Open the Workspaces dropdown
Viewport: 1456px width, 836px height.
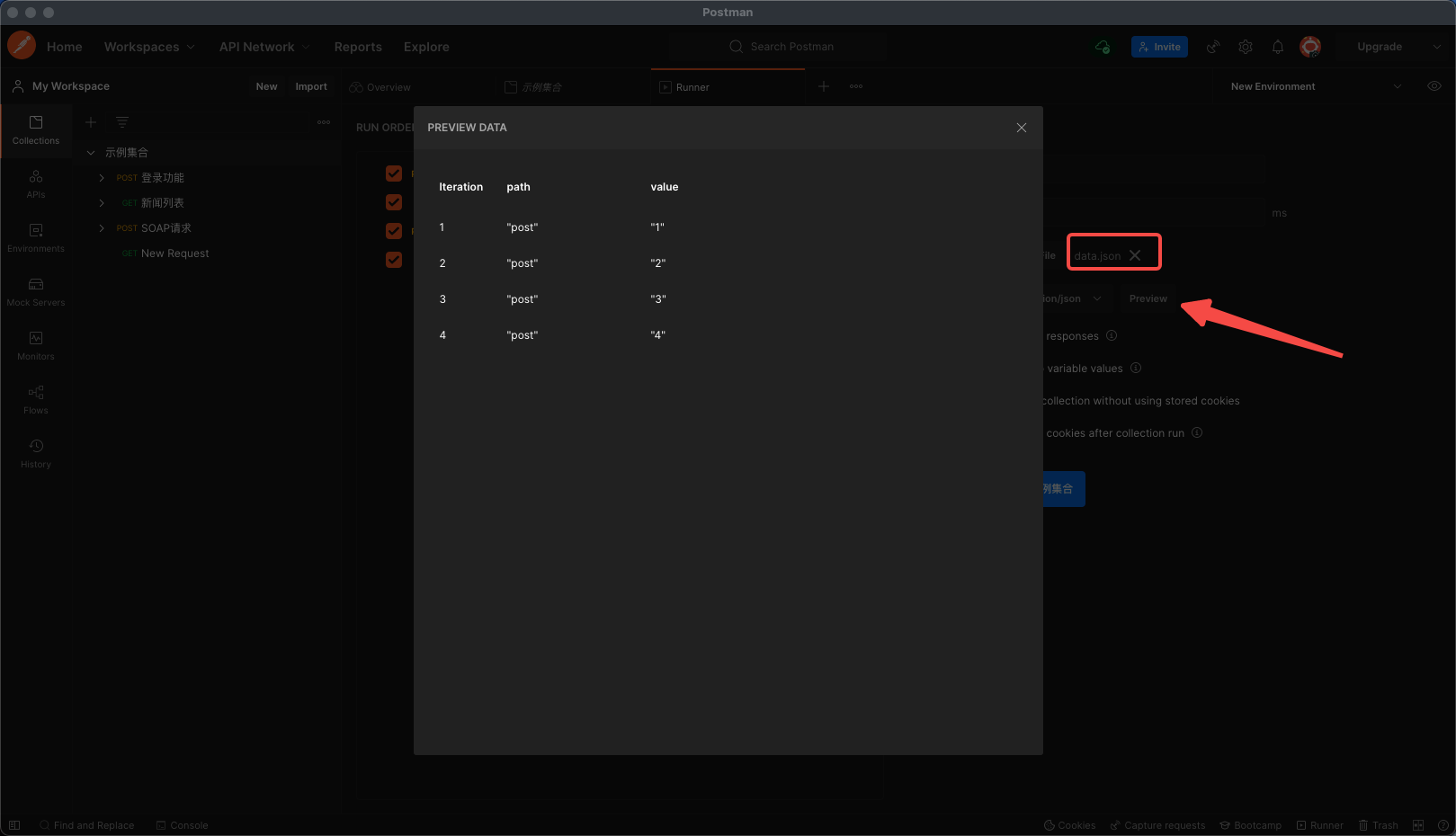tap(149, 47)
